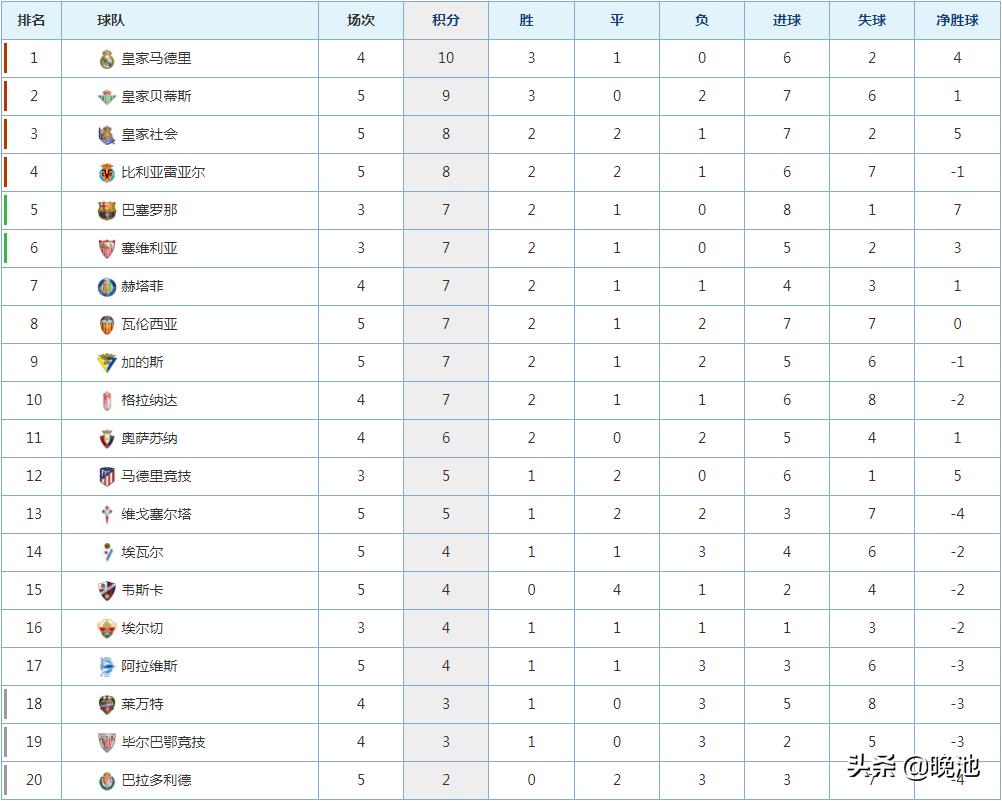Screen dimensions: 1002x801
Task: Click the Barcelona crest beside 巴塞罗那
Action: pos(107,211)
